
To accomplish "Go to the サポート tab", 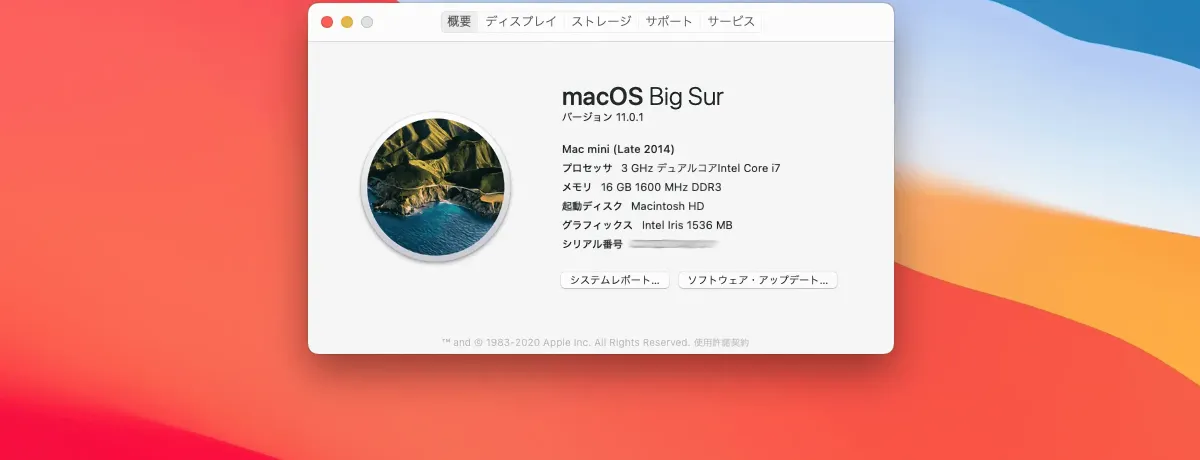I will (669, 22).
